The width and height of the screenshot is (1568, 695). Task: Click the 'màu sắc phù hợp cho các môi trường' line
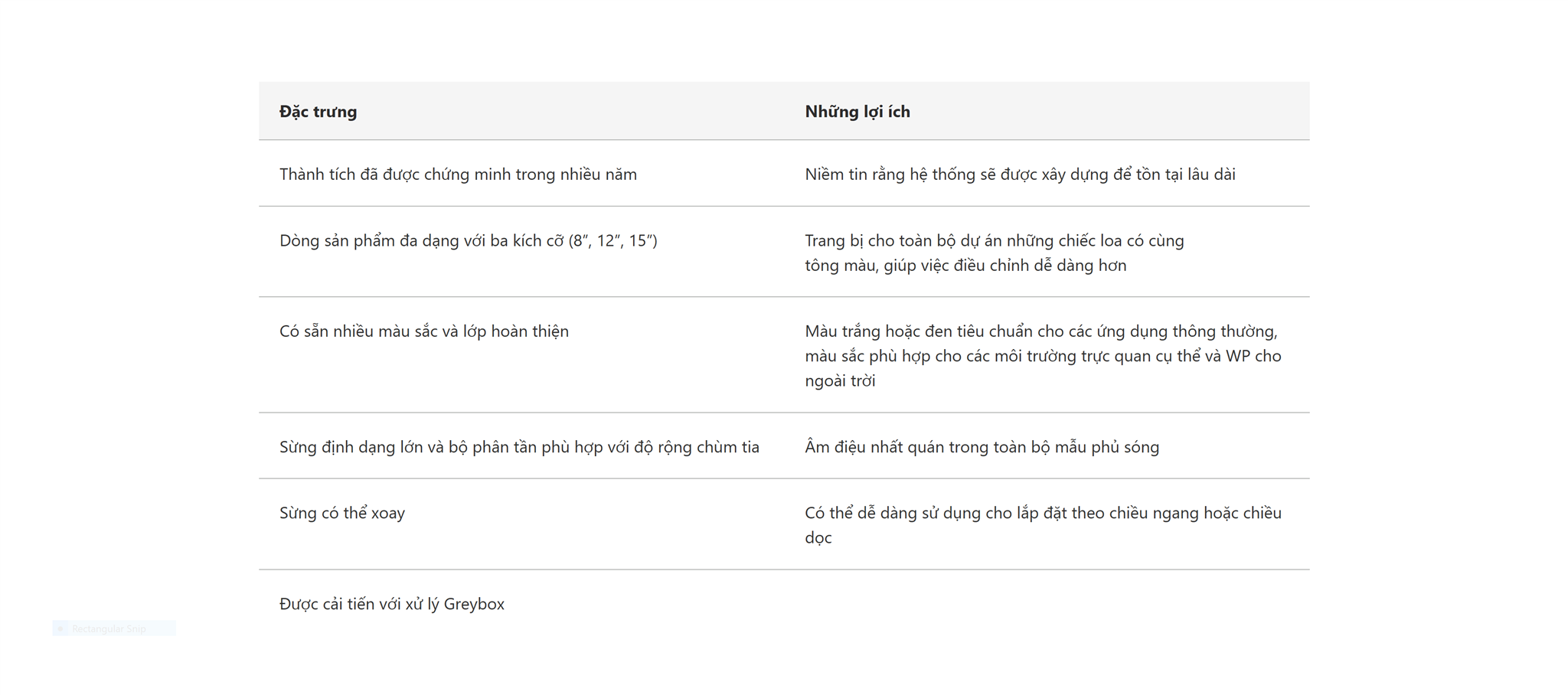pos(1043,356)
